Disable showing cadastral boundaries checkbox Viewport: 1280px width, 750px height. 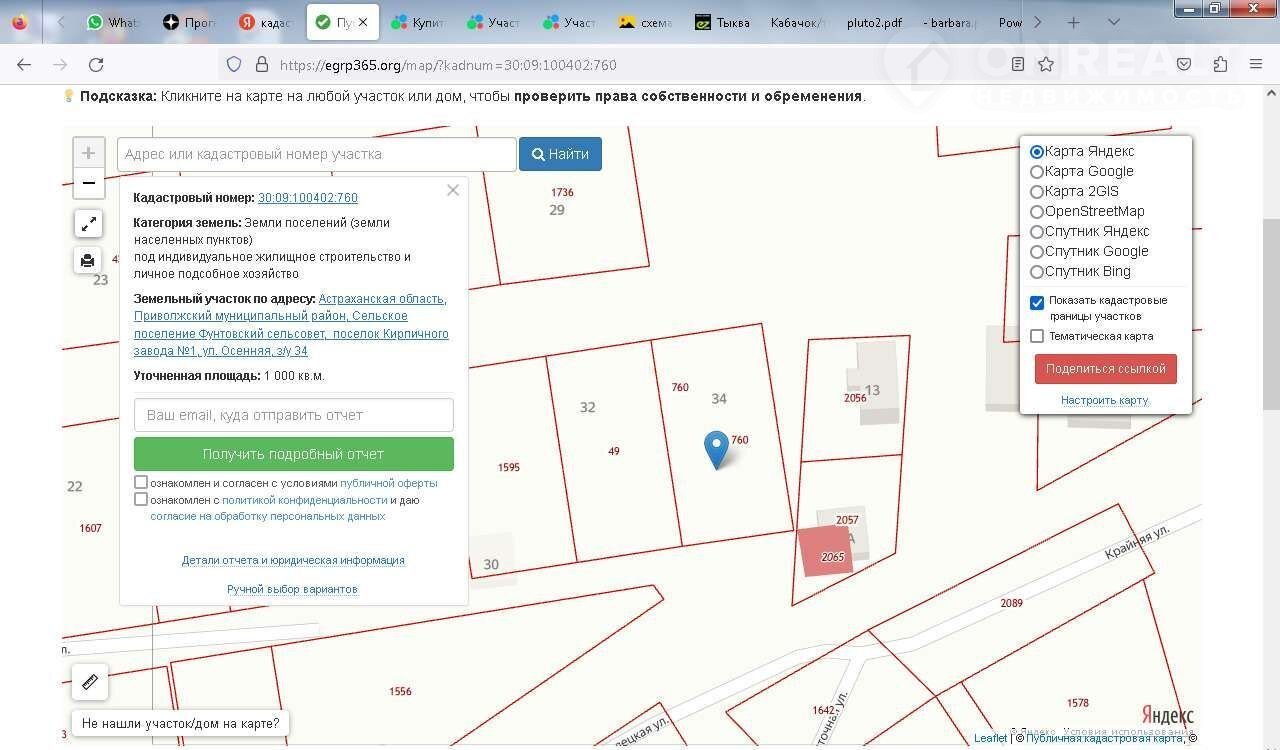pos(1037,302)
